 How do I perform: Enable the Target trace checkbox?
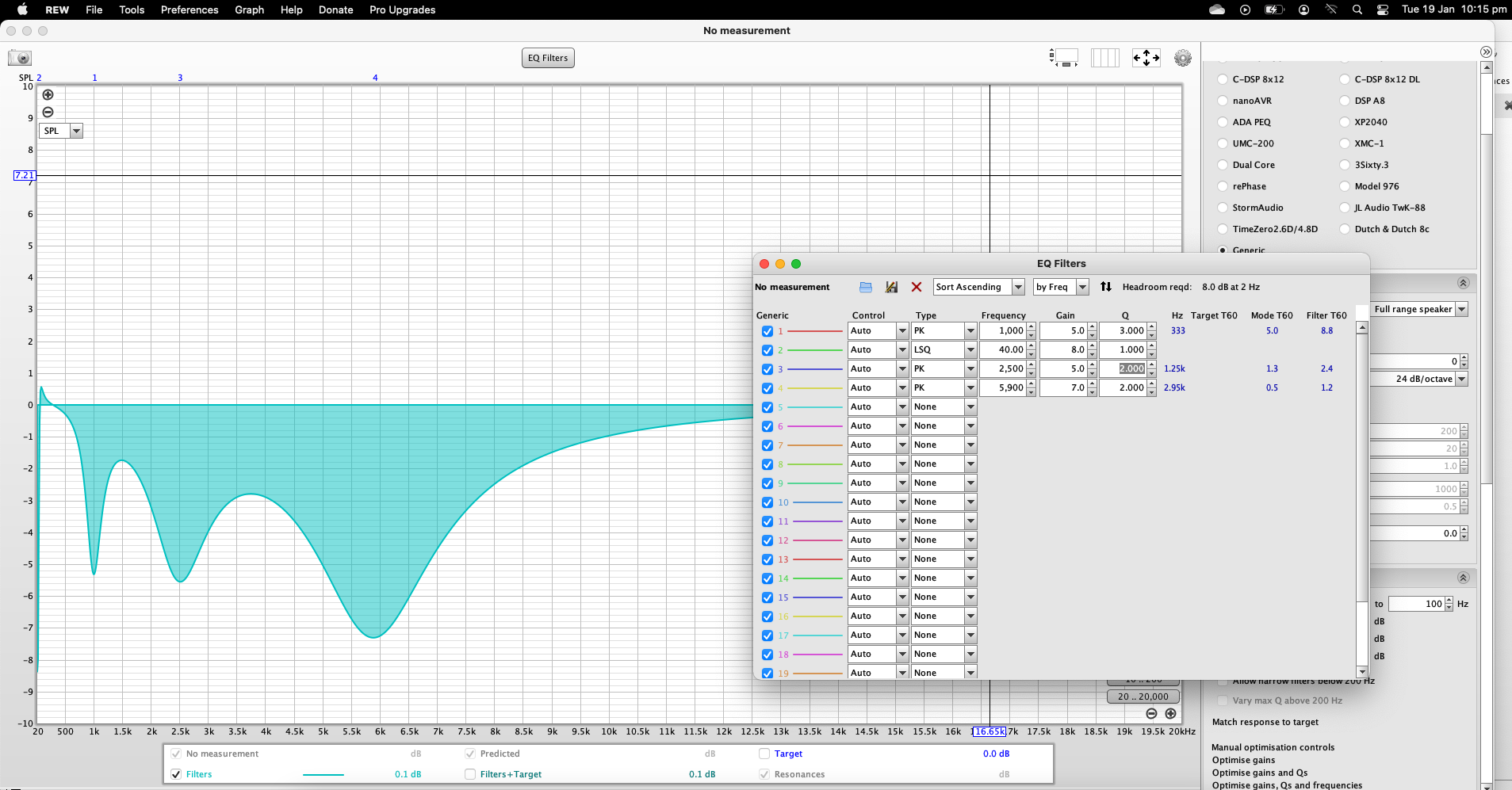pyautogui.click(x=764, y=754)
